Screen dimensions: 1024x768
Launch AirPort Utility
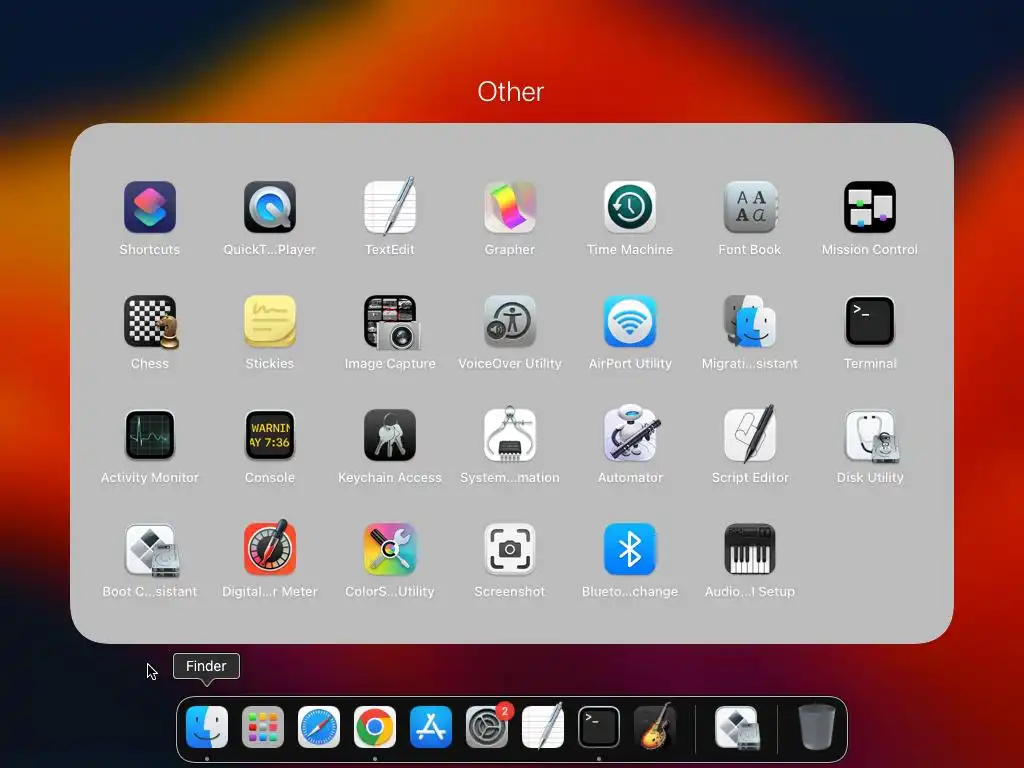tap(630, 321)
